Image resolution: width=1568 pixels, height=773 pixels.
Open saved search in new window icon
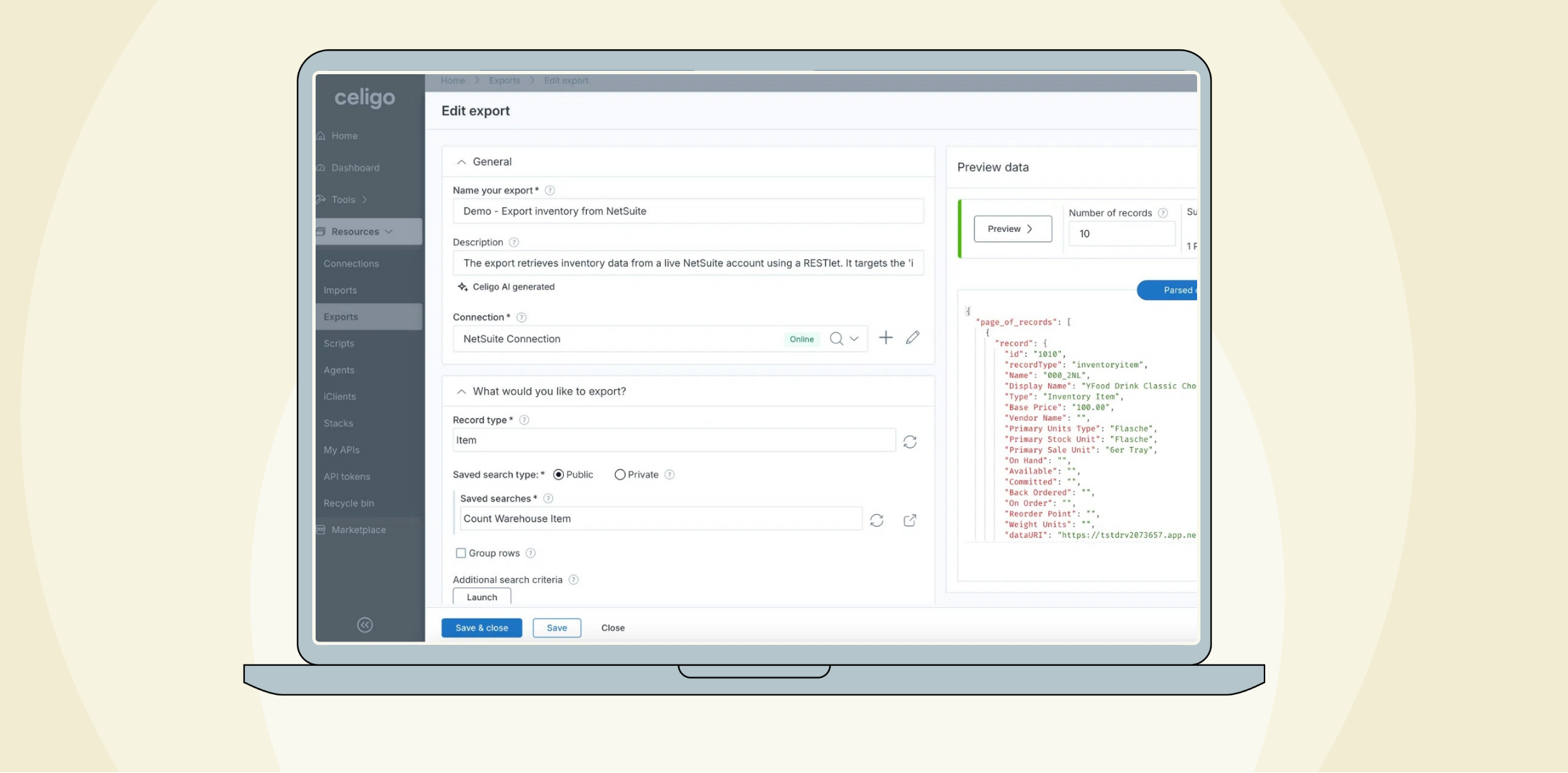tap(910, 521)
